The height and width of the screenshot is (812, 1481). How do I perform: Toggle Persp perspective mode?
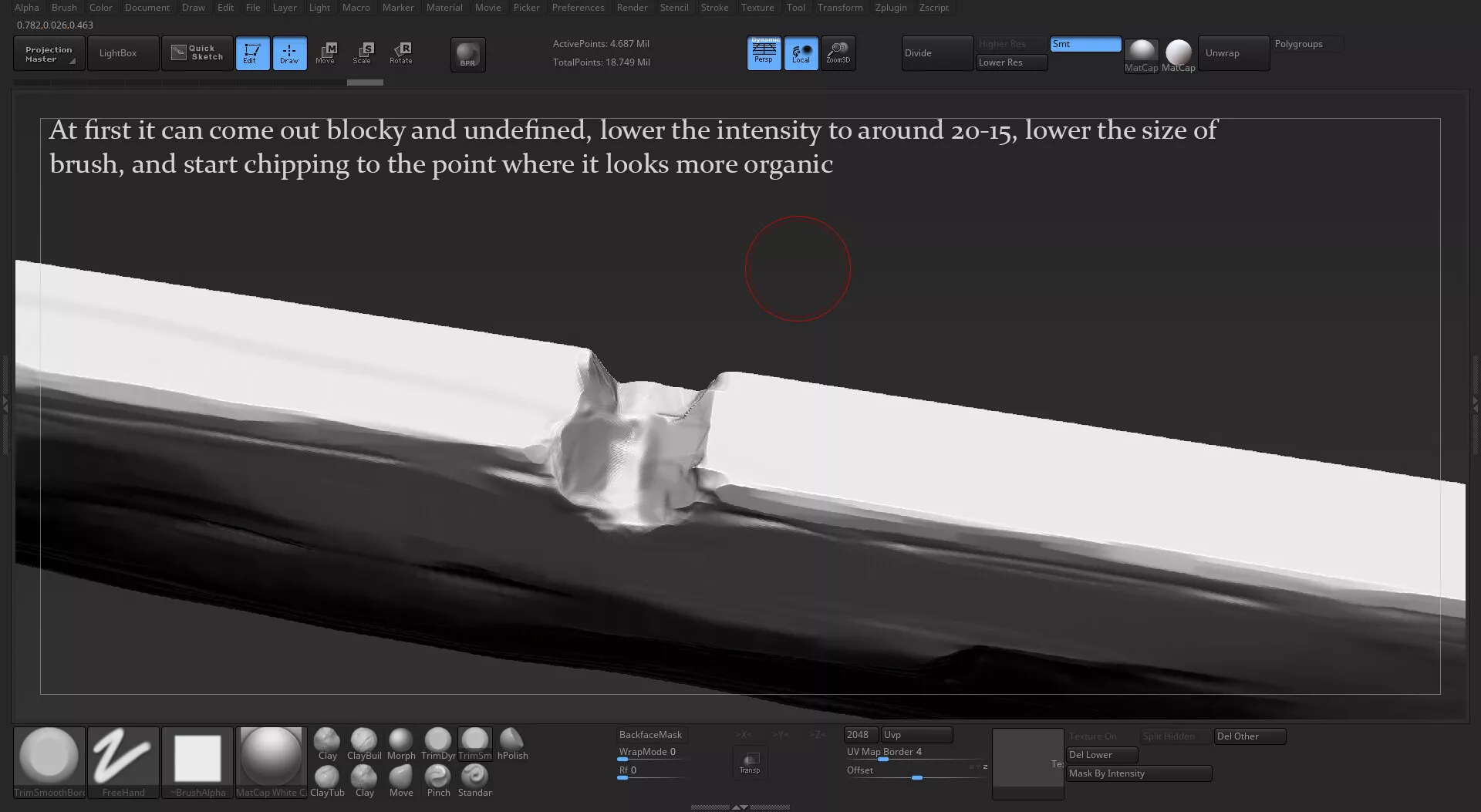point(764,52)
